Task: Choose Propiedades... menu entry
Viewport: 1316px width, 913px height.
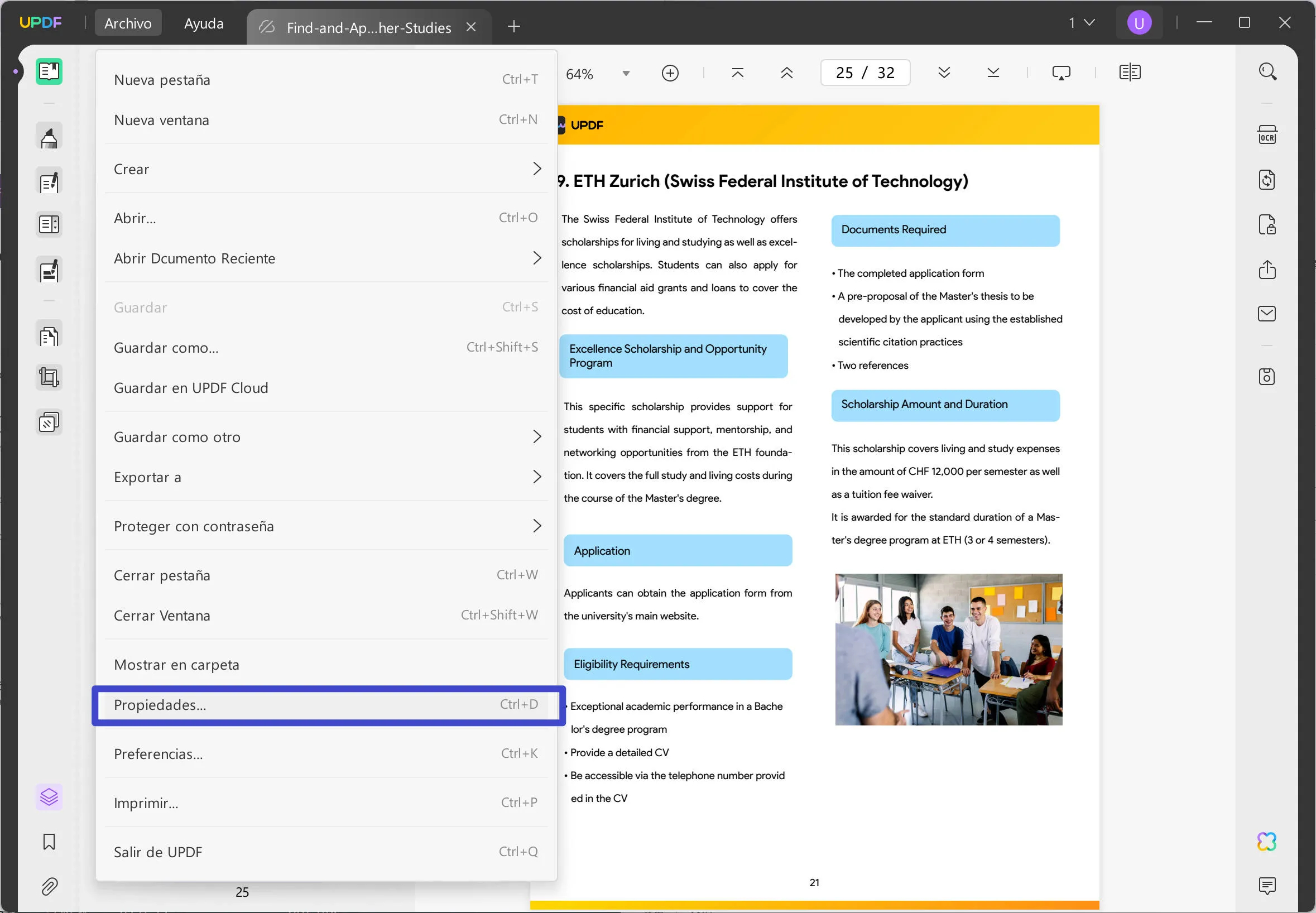Action: click(x=327, y=705)
